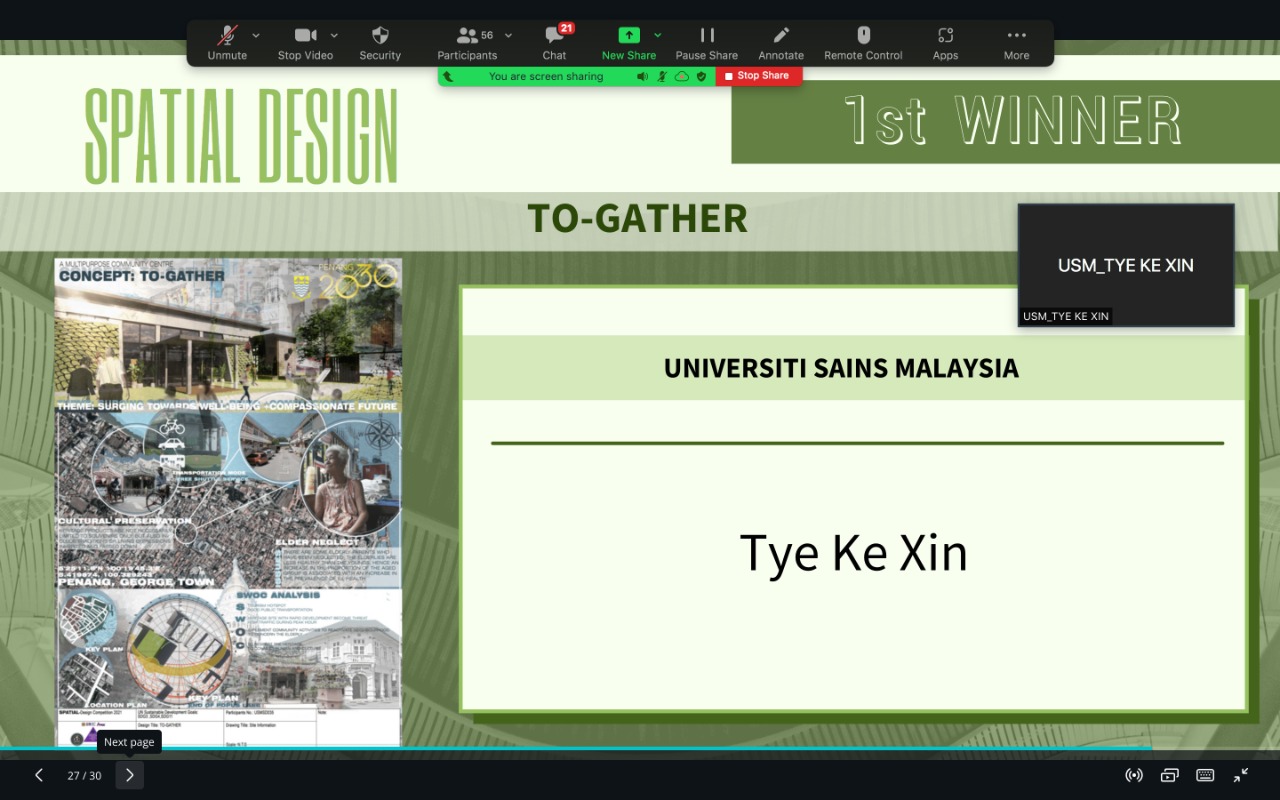The image size is (1280, 800).
Task: Open audio options arrow beside Unmute
Action: [x=256, y=35]
